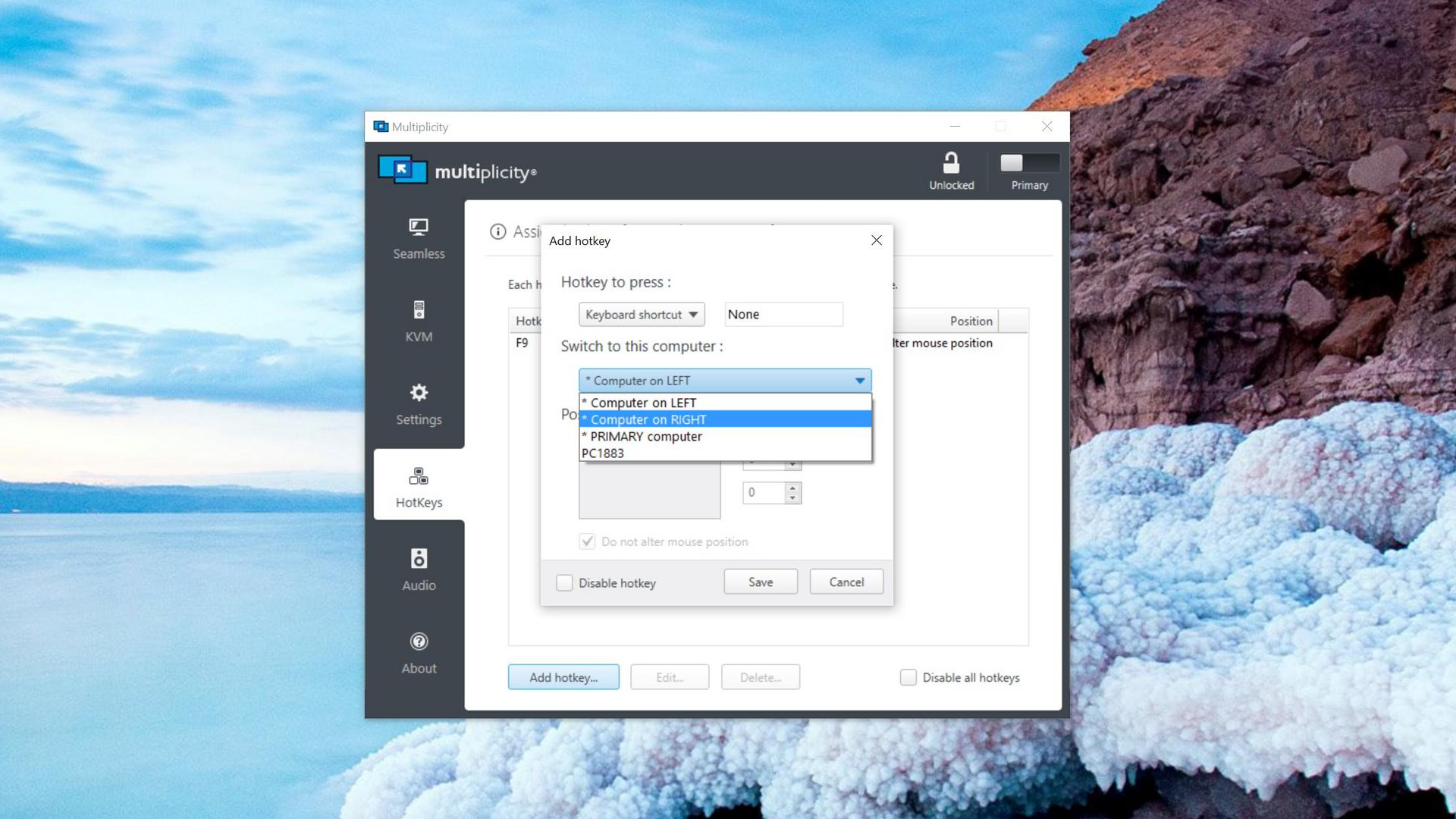The width and height of the screenshot is (1456, 819).
Task: Enable Disable all hotkeys checkbox
Action: 908,677
